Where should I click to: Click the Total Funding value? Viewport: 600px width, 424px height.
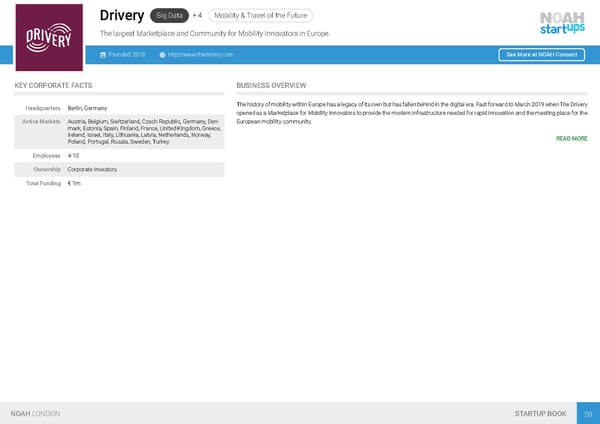[74, 185]
